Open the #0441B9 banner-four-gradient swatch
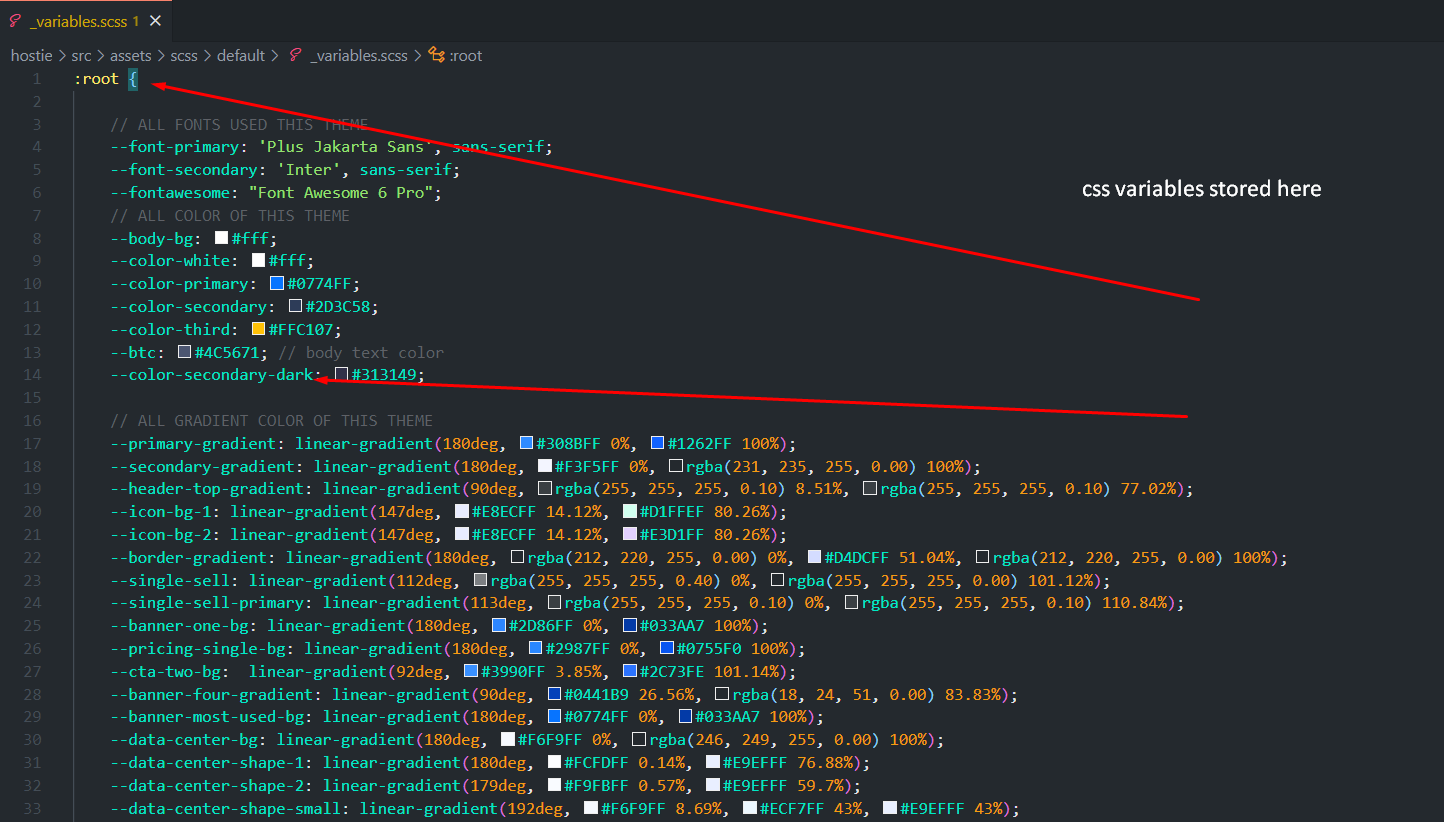This screenshot has width=1444, height=822. tap(555, 694)
